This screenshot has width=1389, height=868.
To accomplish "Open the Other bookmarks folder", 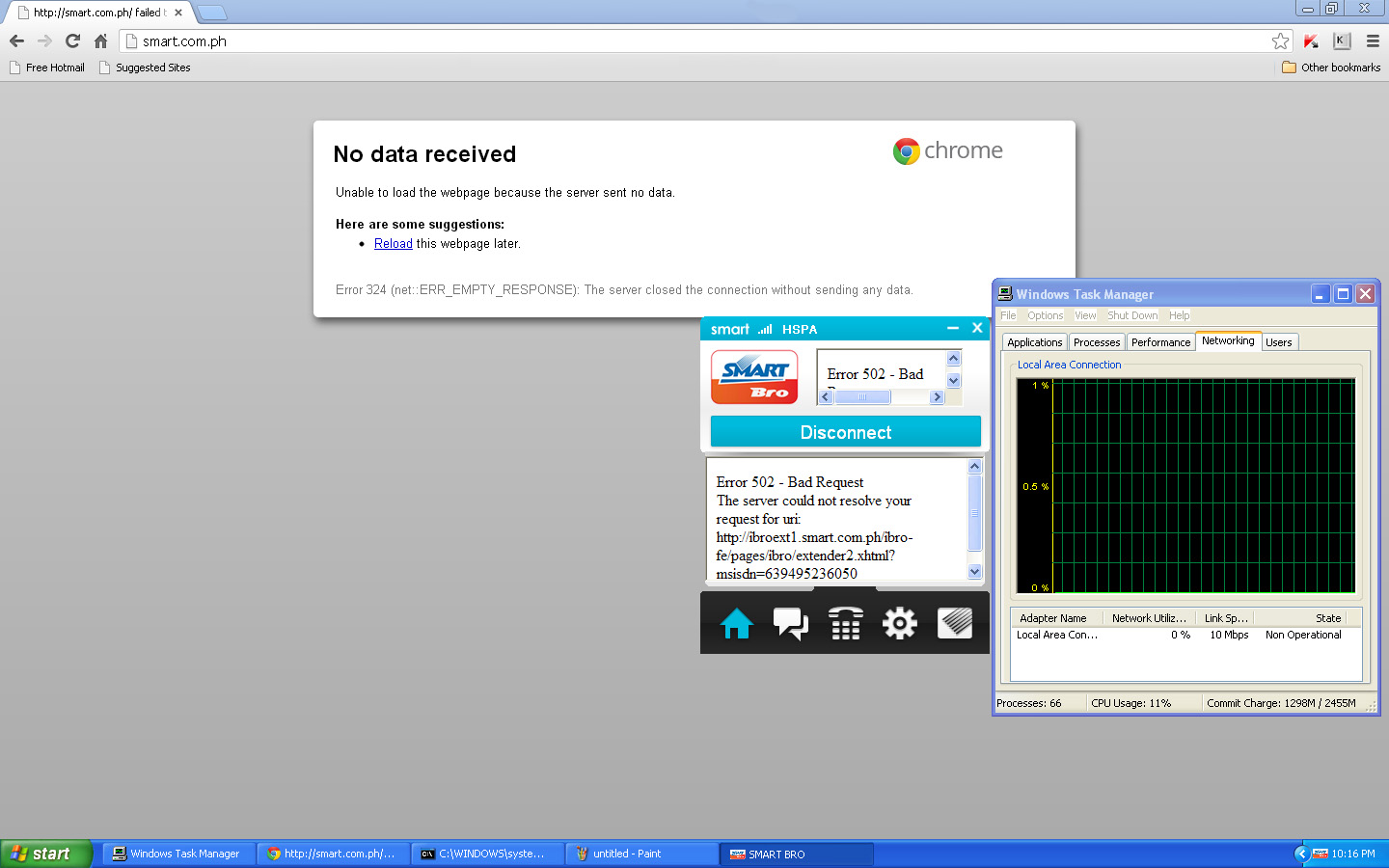I will (x=1331, y=68).
